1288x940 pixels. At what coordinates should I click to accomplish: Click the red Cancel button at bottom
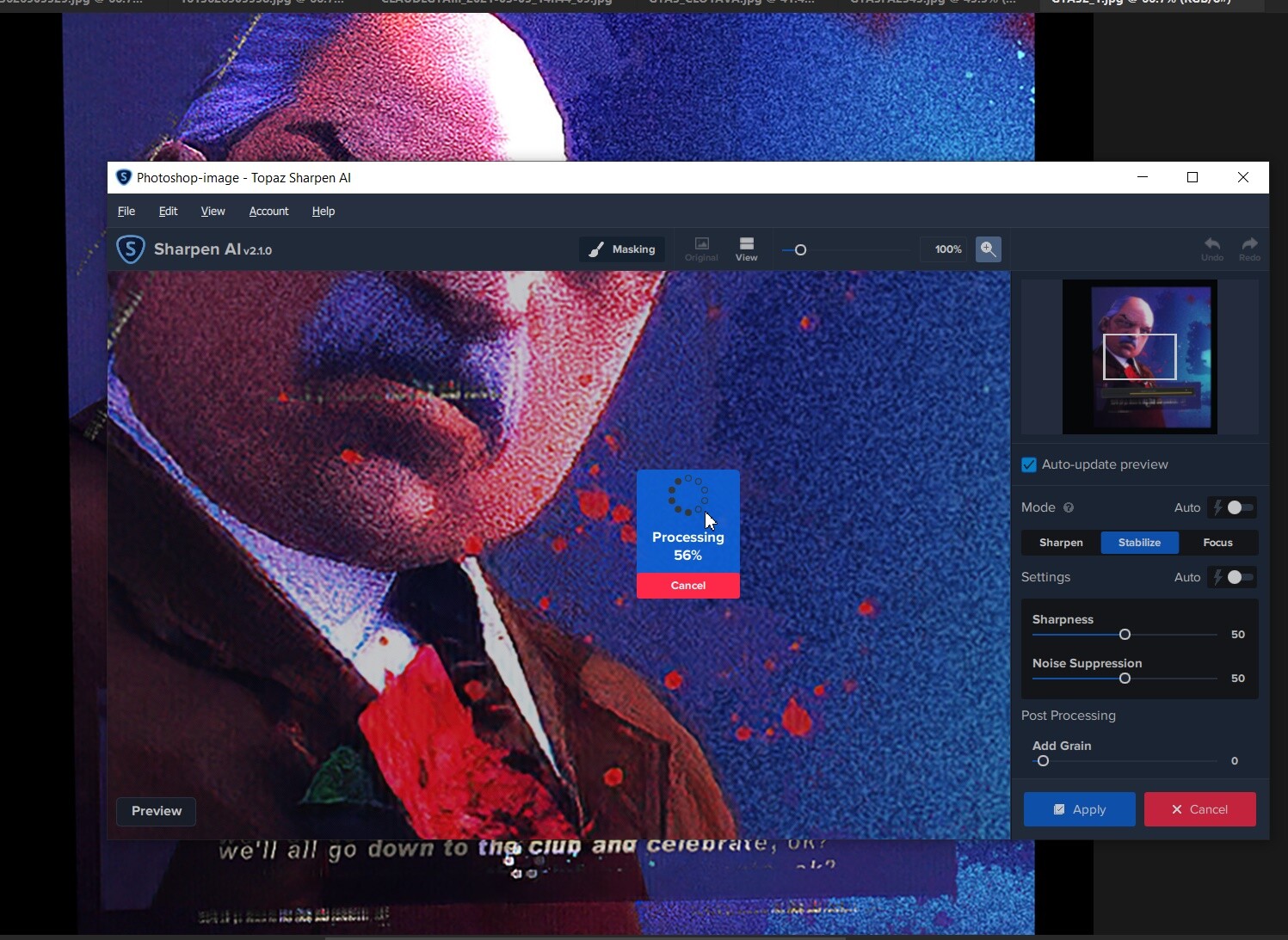tap(1199, 809)
